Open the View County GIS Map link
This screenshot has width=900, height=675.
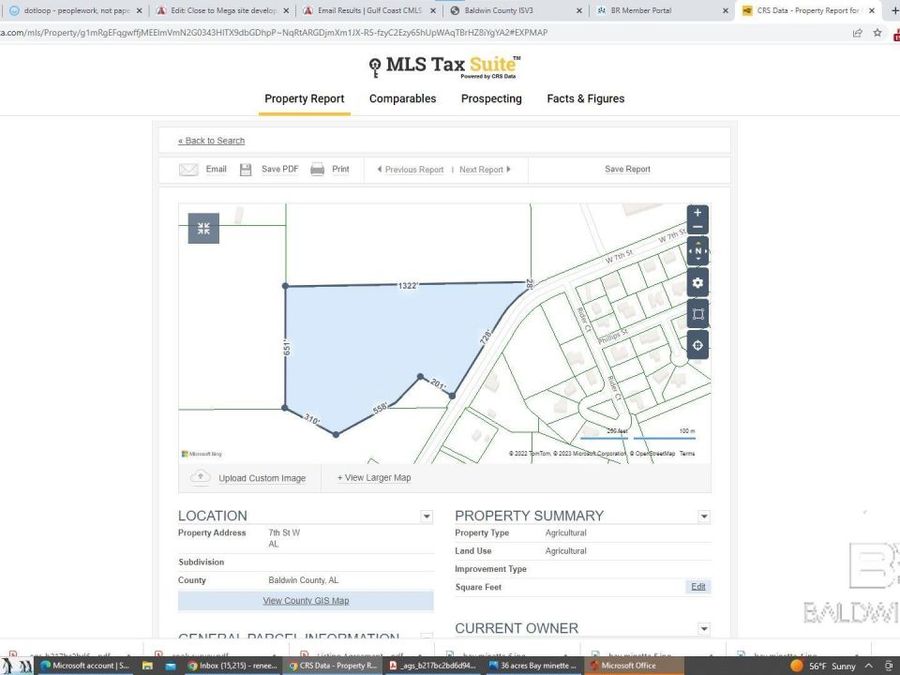[x=306, y=601]
